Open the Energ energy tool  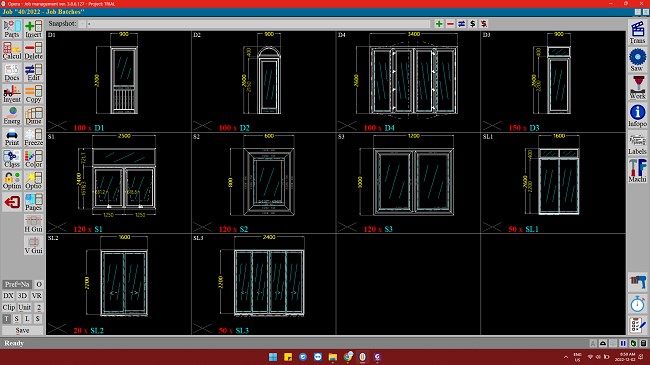(12, 116)
